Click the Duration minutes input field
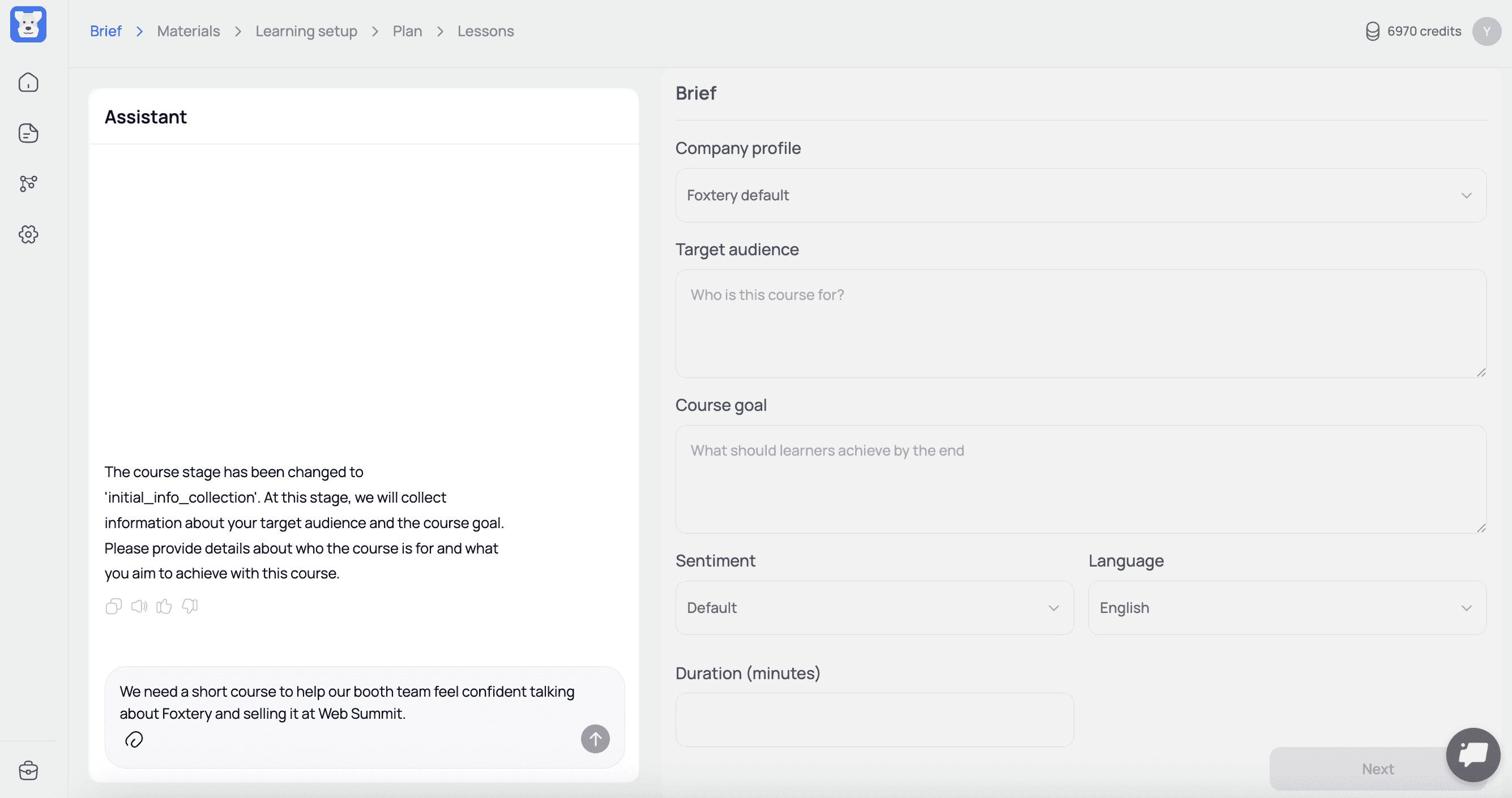The height and width of the screenshot is (798, 1512). coord(874,719)
